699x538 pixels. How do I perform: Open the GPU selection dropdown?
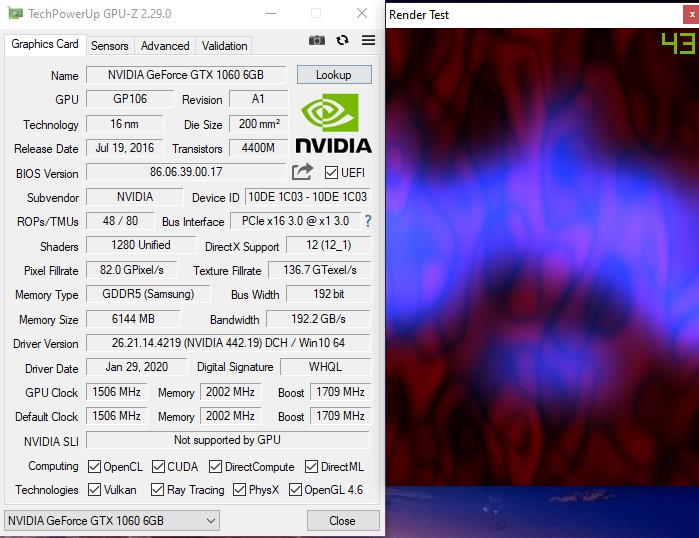pyautogui.click(x=112, y=521)
